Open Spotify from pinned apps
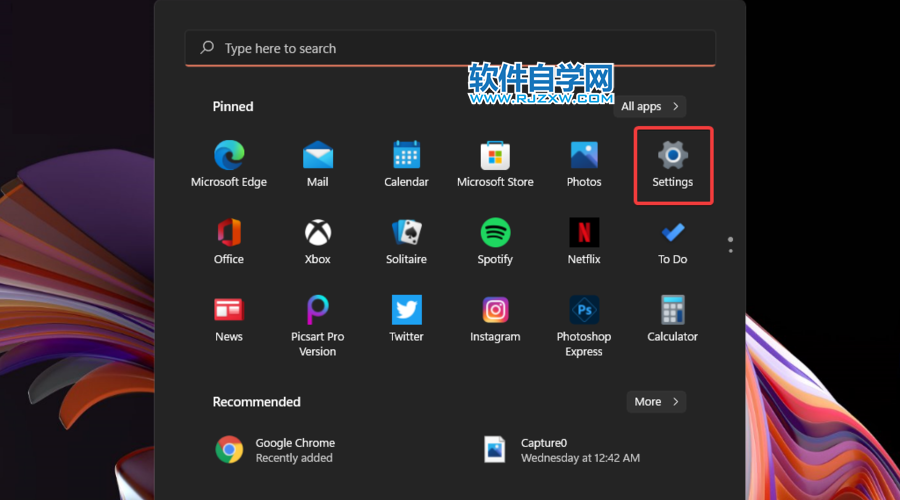The image size is (900, 500). 495,241
